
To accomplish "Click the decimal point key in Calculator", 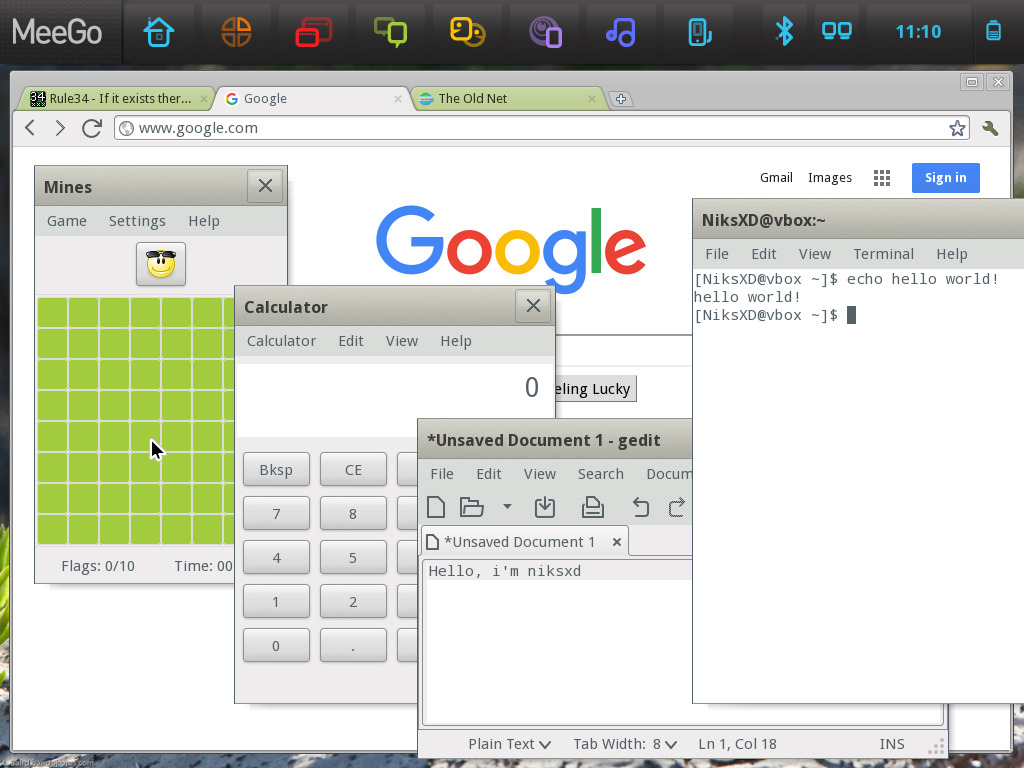I will point(353,646).
